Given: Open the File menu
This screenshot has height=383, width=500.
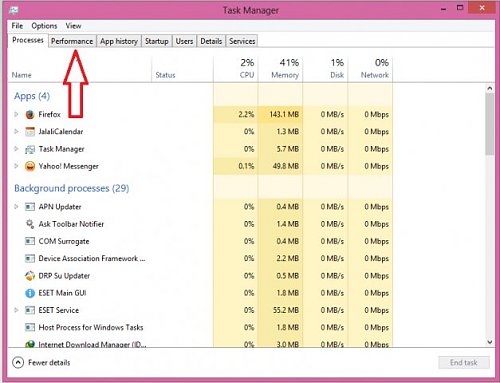Looking at the screenshot, I should [17, 26].
